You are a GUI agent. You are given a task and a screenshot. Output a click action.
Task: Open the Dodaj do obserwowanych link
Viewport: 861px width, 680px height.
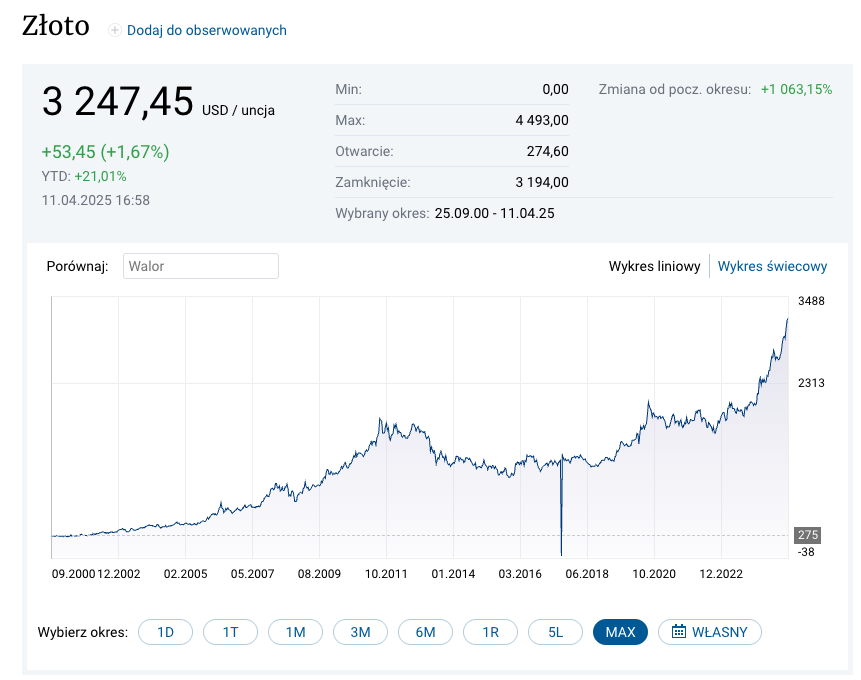tap(206, 31)
